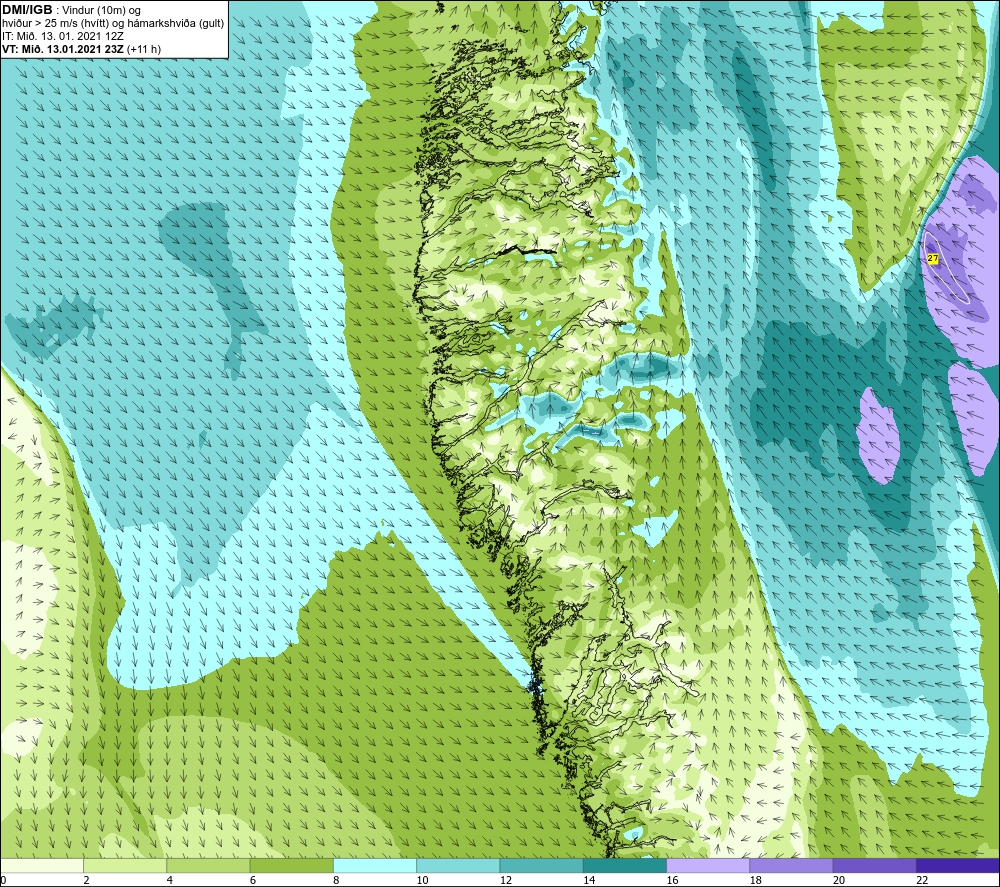Click the DMI/IGB title text
This screenshot has height=887, width=1000.
[x=27, y=10]
